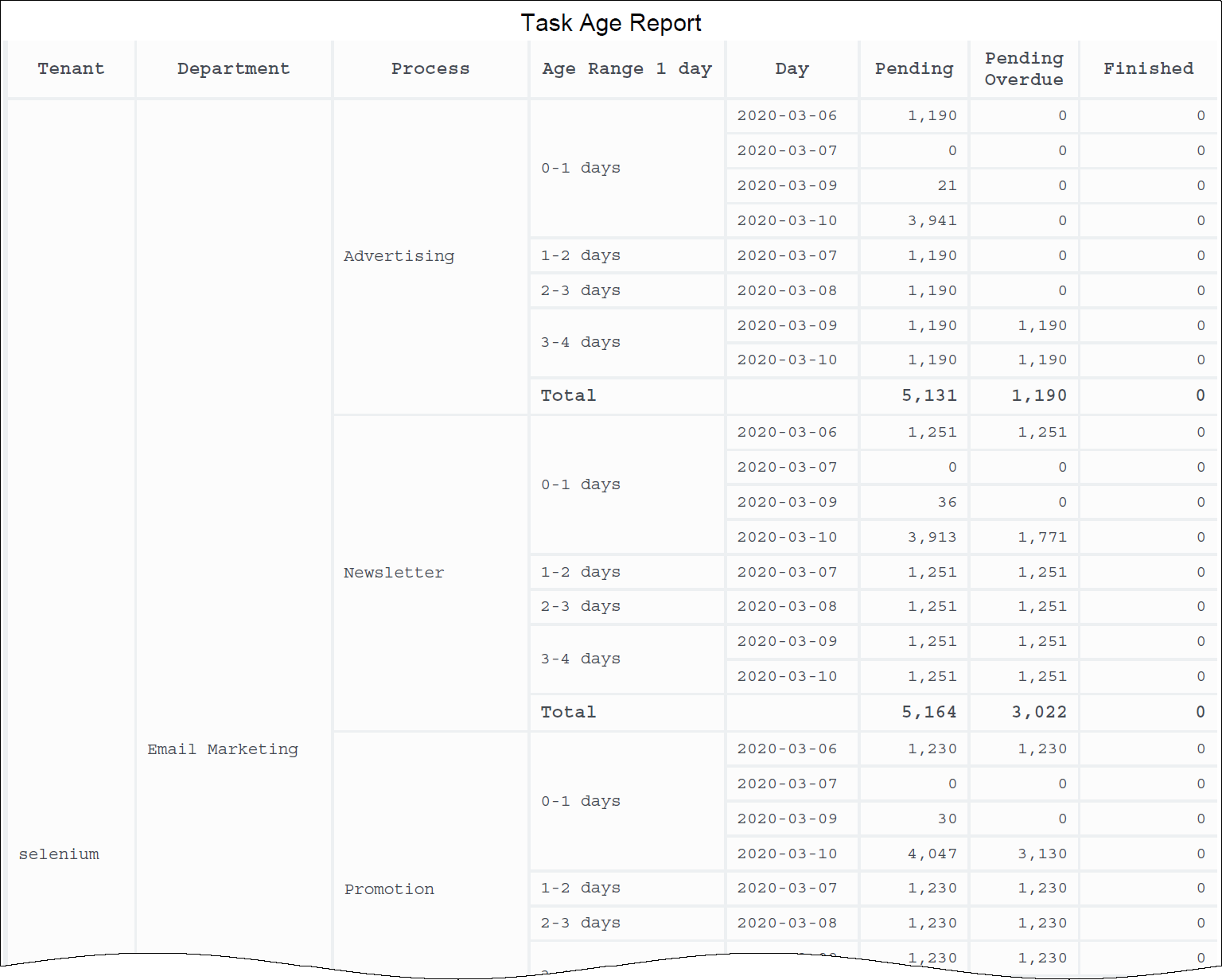
Task: Click the Tenant column header
Action: click(x=71, y=69)
